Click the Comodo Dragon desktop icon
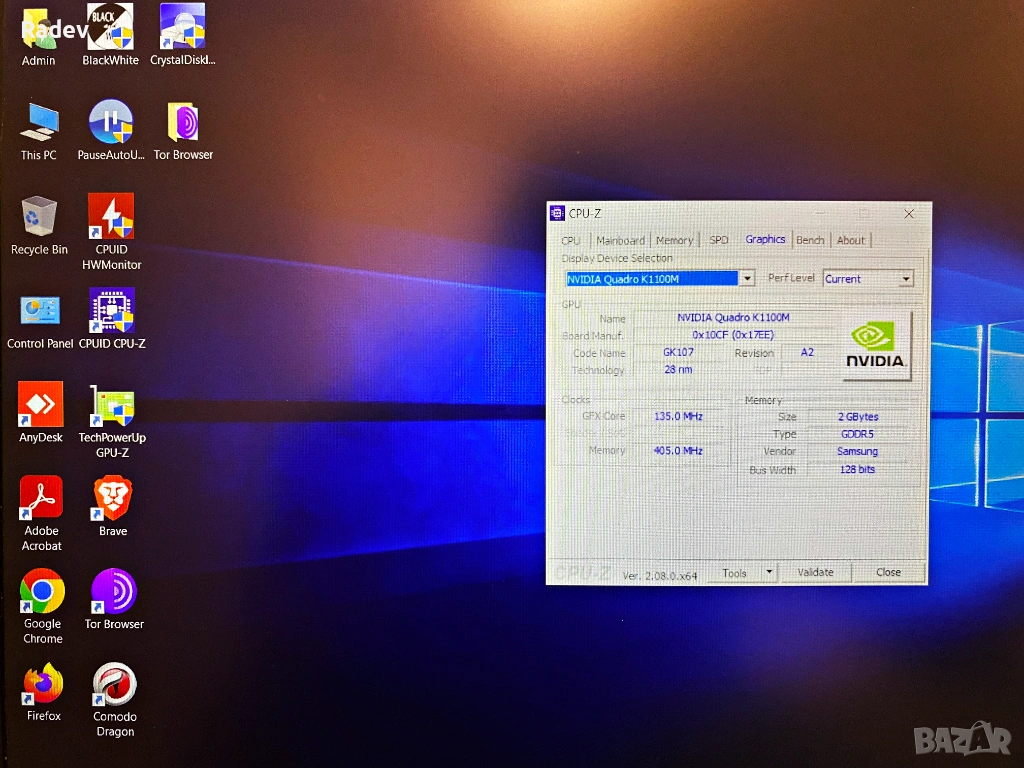This screenshot has height=768, width=1024. point(114,685)
